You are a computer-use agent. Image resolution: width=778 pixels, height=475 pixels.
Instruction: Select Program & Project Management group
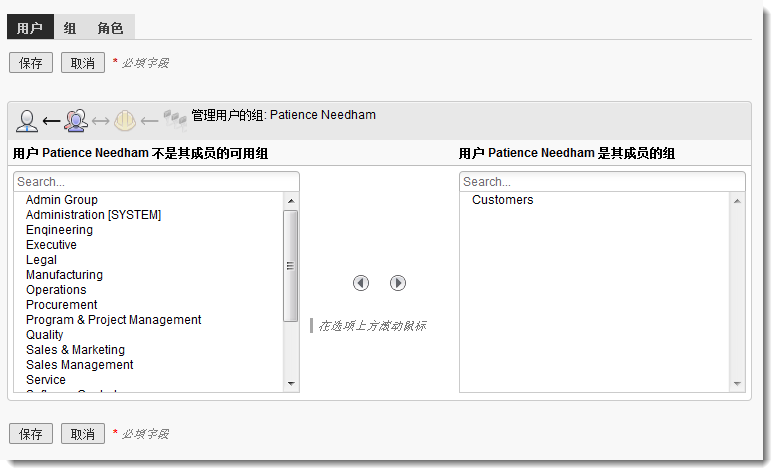(x=114, y=320)
